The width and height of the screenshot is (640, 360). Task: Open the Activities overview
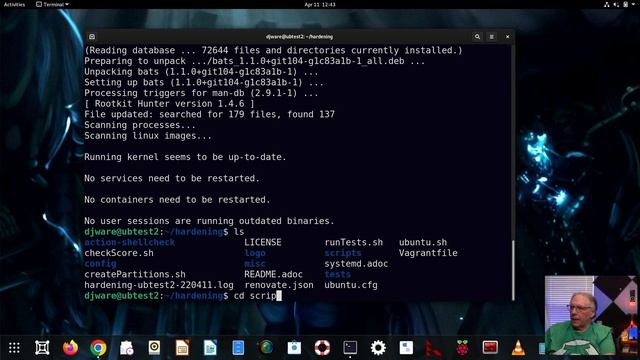coord(14,4)
